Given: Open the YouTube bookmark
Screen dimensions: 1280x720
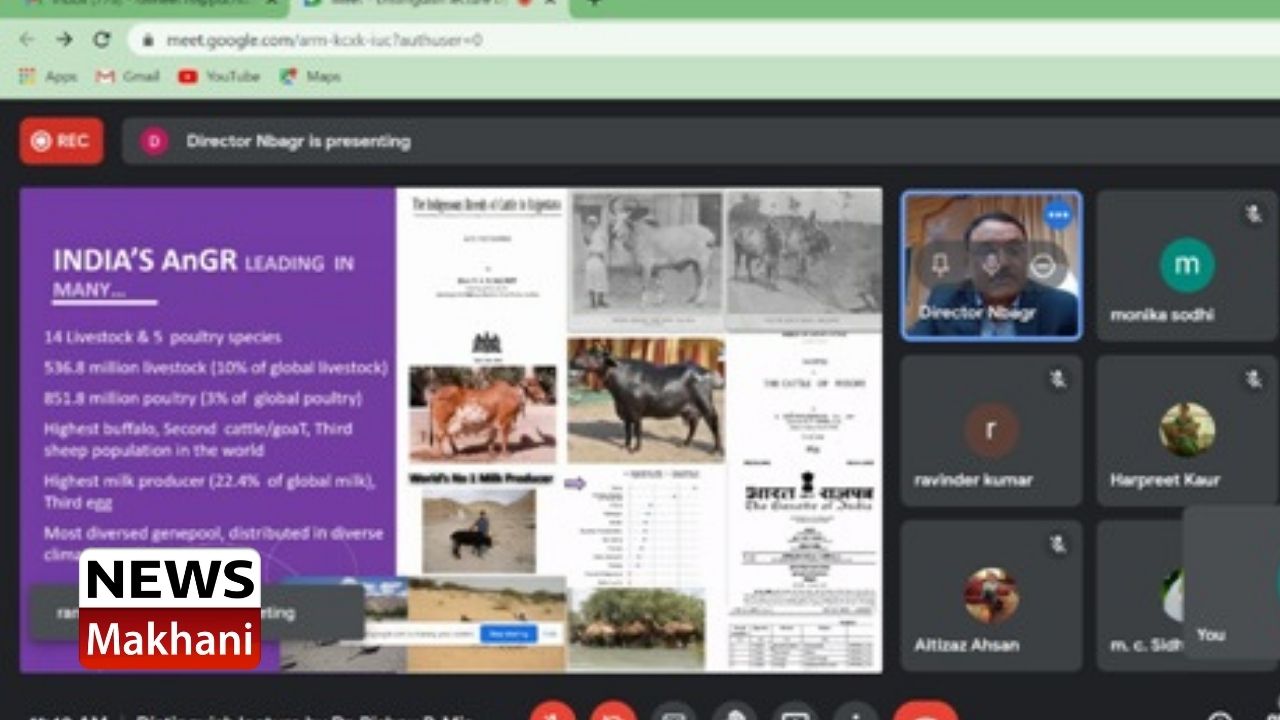Looking at the screenshot, I should tap(219, 76).
